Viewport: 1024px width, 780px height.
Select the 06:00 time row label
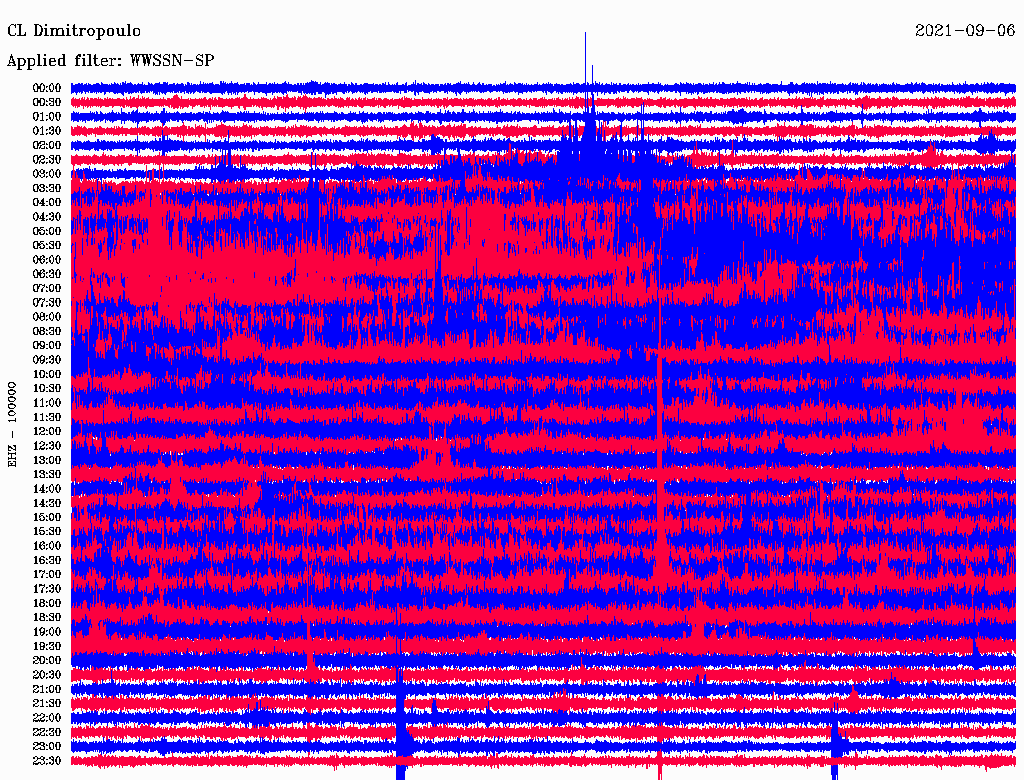coord(47,259)
